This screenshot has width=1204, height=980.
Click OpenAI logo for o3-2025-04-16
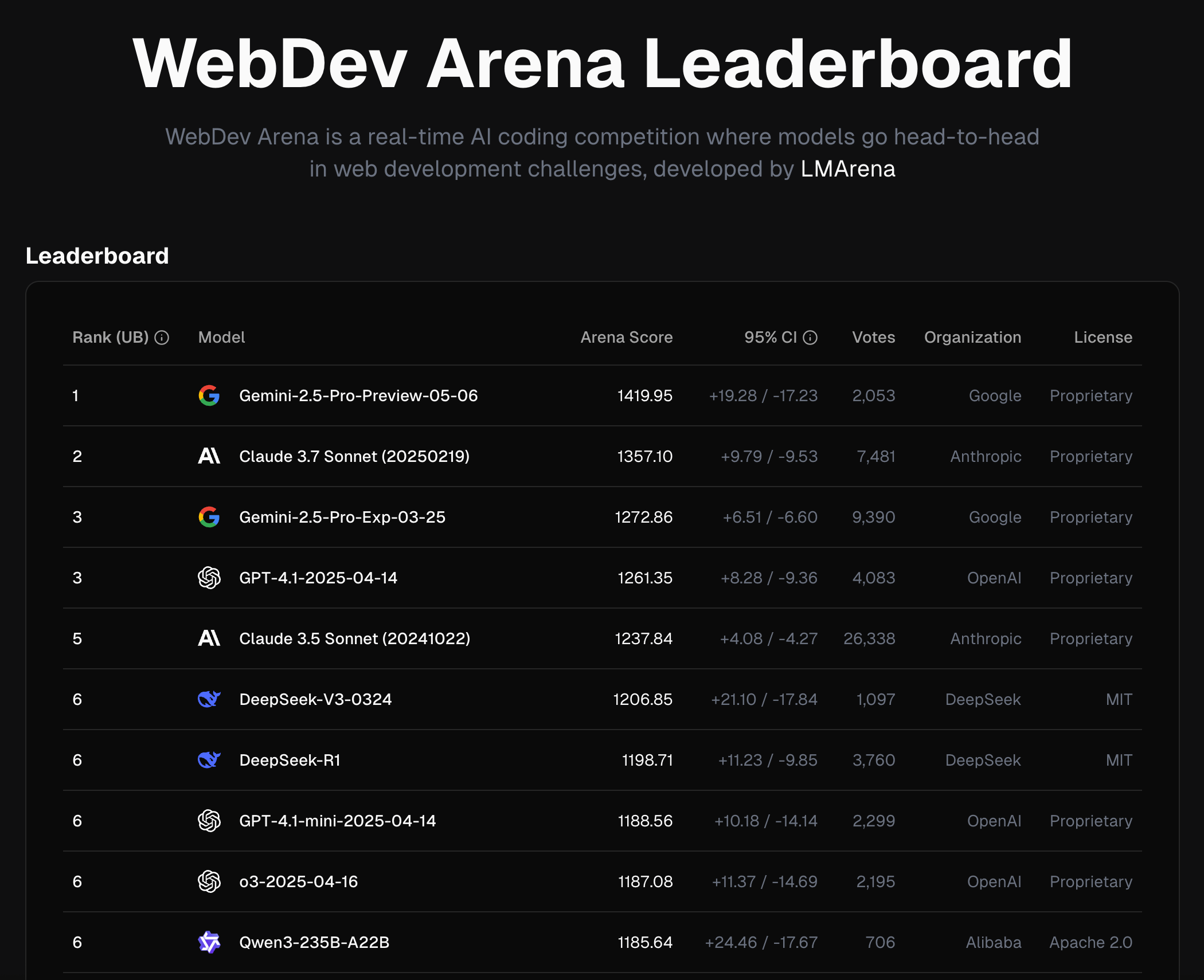tap(209, 881)
